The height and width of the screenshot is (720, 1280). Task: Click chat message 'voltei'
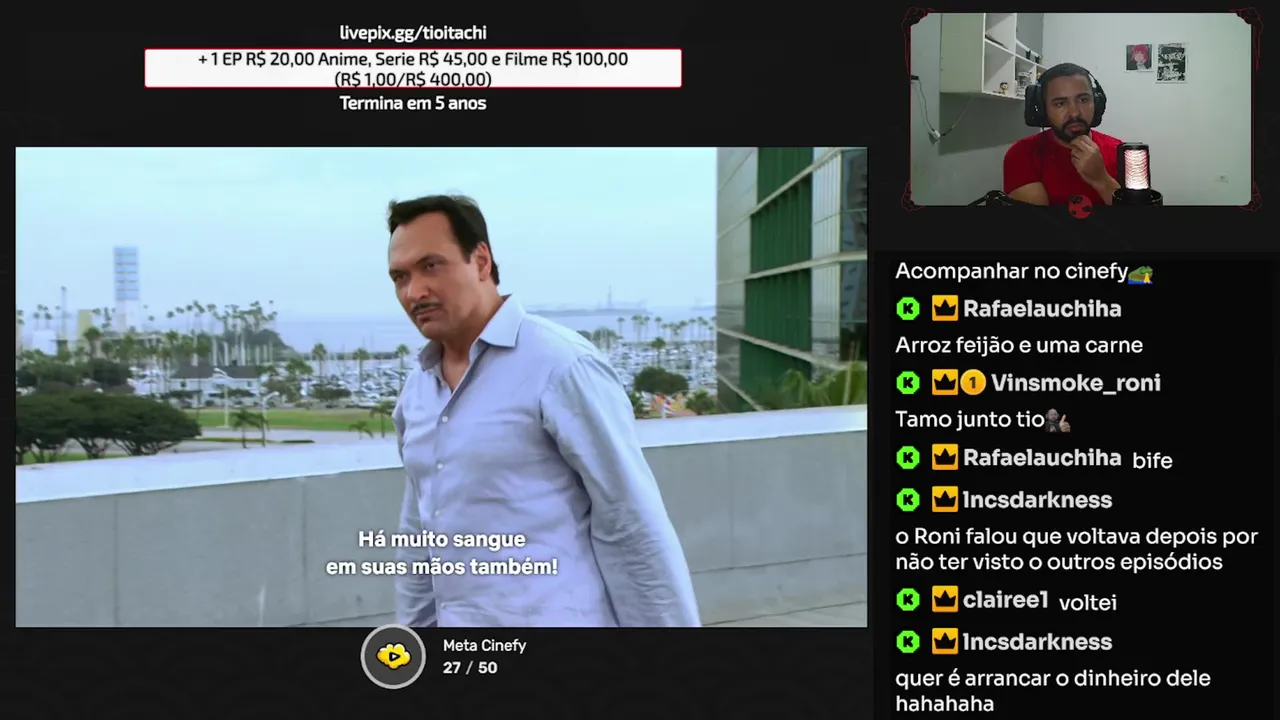click(1087, 602)
